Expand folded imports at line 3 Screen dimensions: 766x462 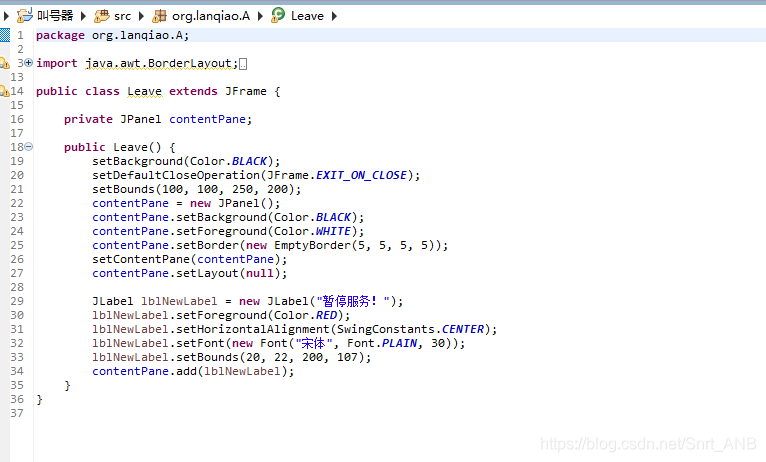point(29,63)
